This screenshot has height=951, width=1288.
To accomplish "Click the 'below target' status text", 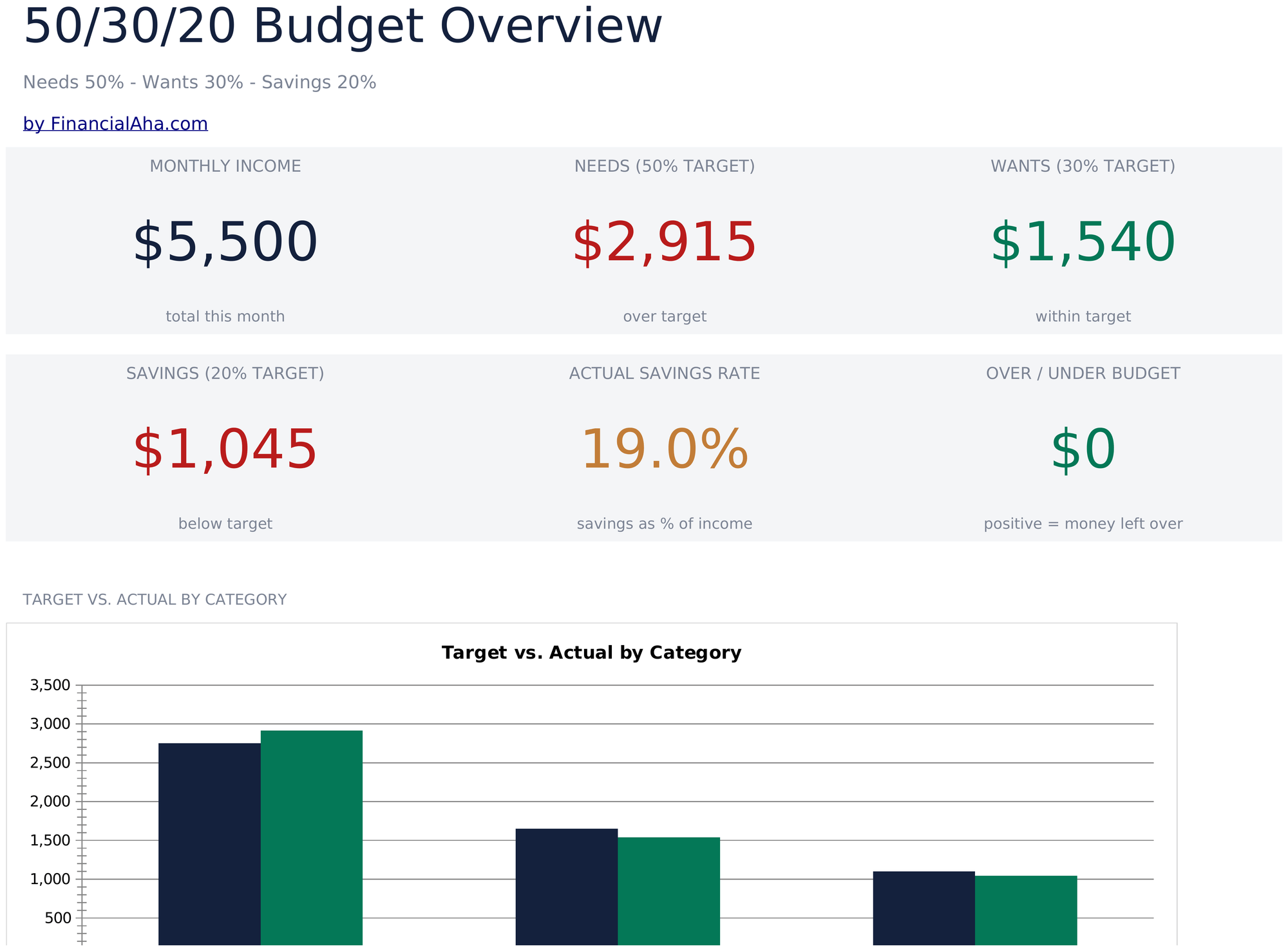I will pyautogui.click(x=225, y=524).
